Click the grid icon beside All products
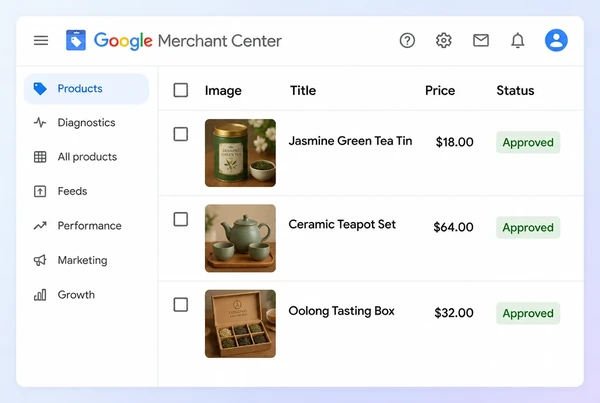Image resolution: width=600 pixels, height=403 pixels. [x=40, y=157]
